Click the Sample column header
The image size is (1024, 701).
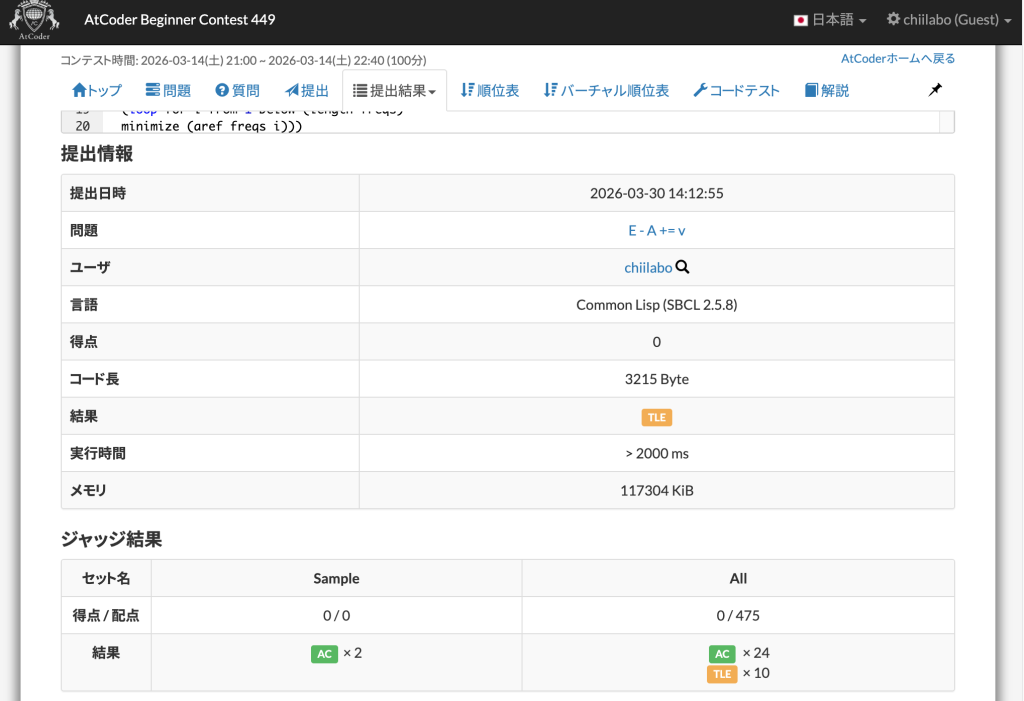coord(336,578)
